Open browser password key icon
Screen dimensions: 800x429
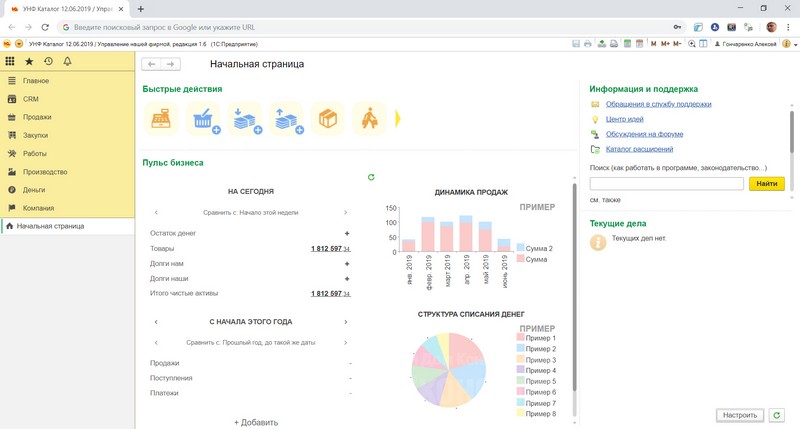click(x=677, y=27)
